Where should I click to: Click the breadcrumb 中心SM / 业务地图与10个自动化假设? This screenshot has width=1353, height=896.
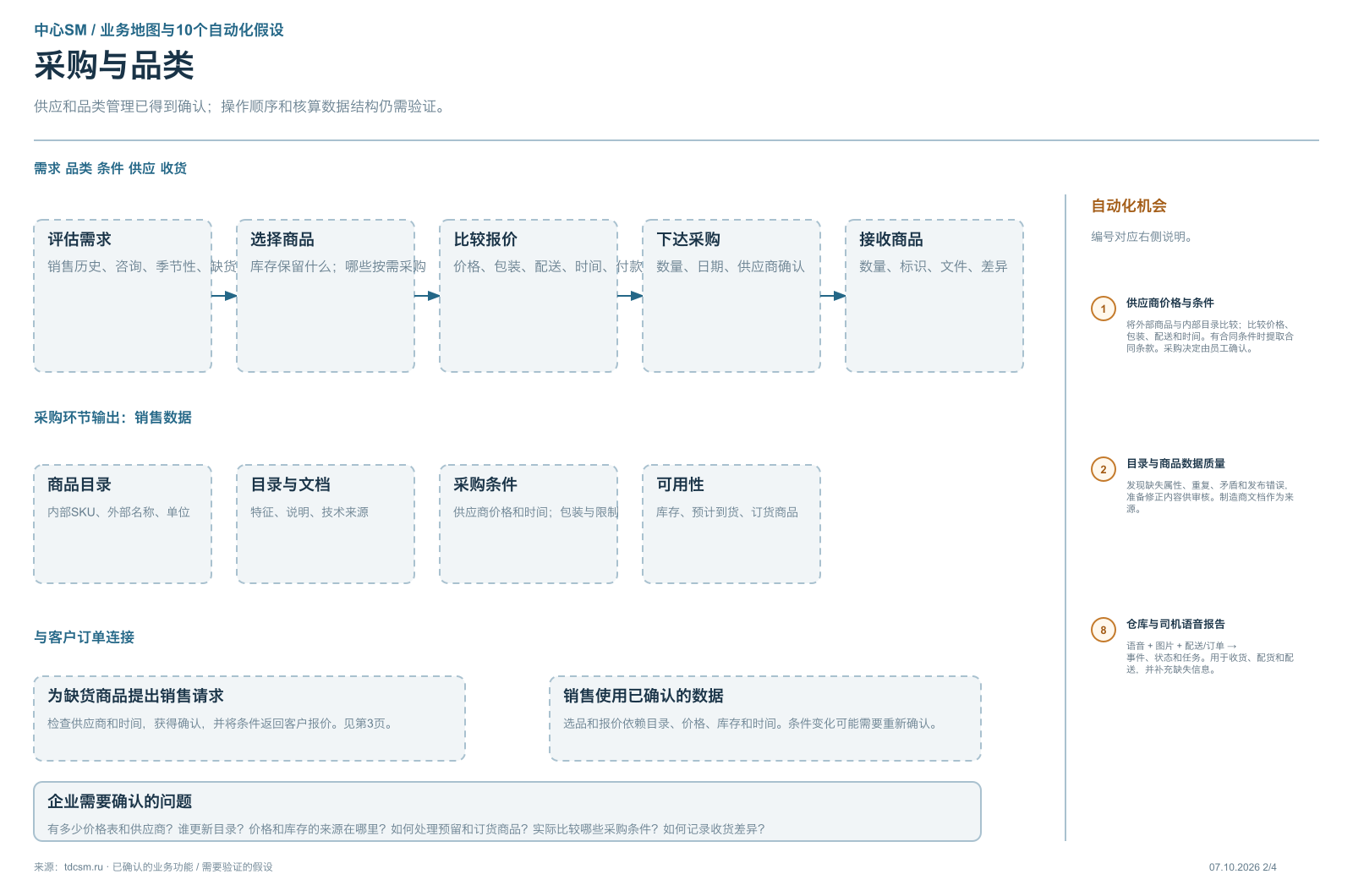pos(159,30)
